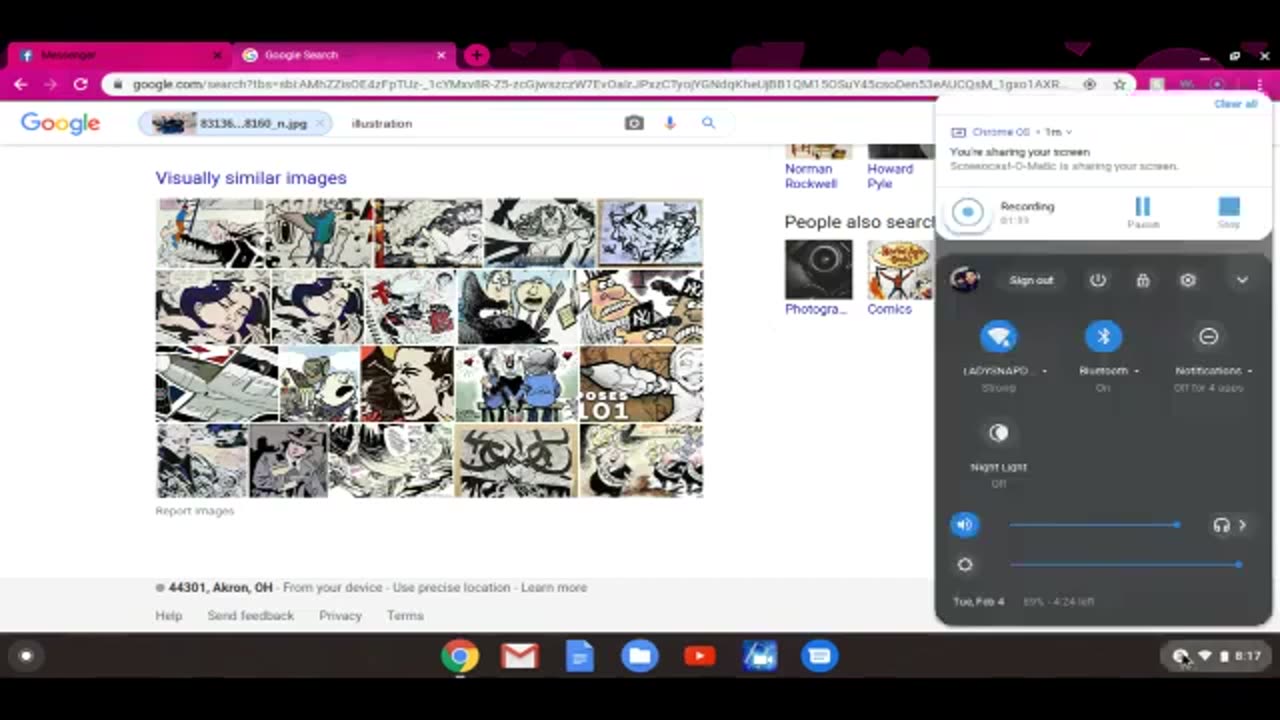Go forward in the browser
The height and width of the screenshot is (720, 1280).
coord(50,85)
